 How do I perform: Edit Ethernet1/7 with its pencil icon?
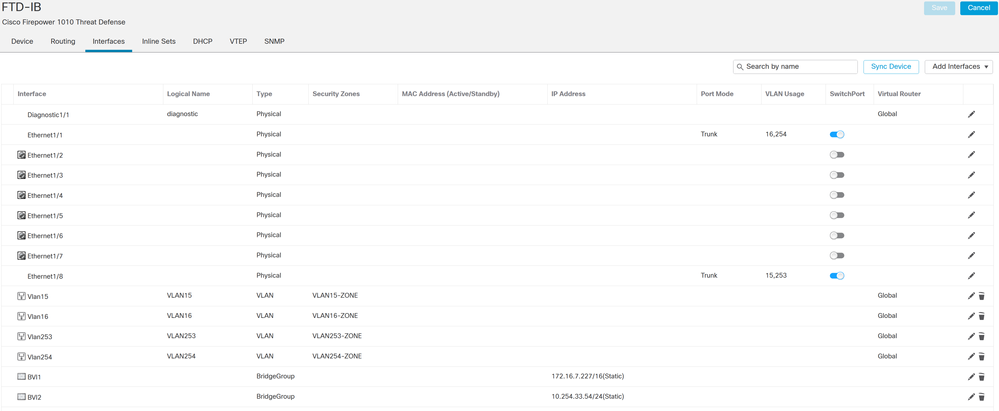[x=971, y=256]
